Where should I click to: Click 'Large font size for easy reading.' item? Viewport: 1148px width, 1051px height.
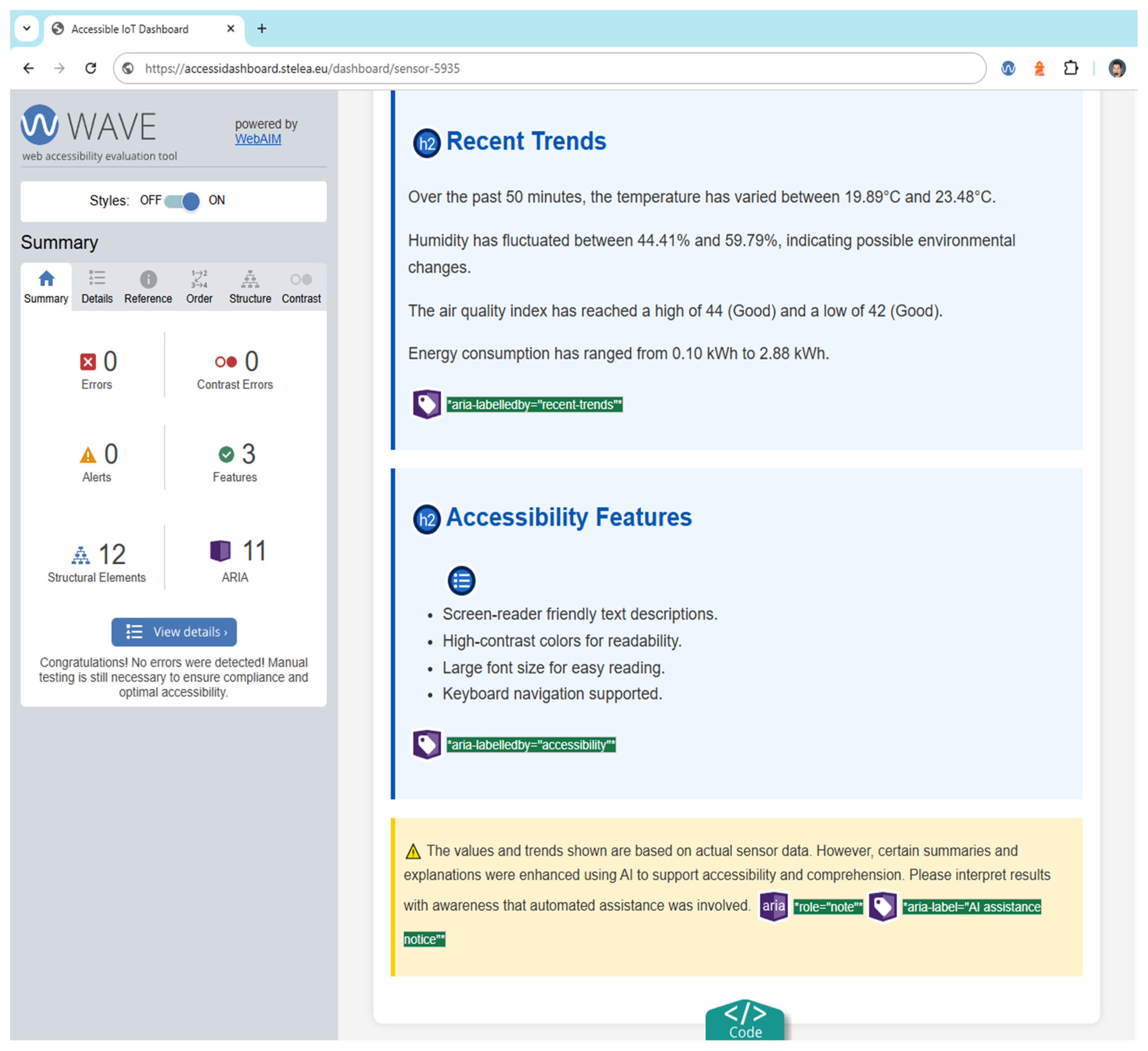tap(554, 668)
